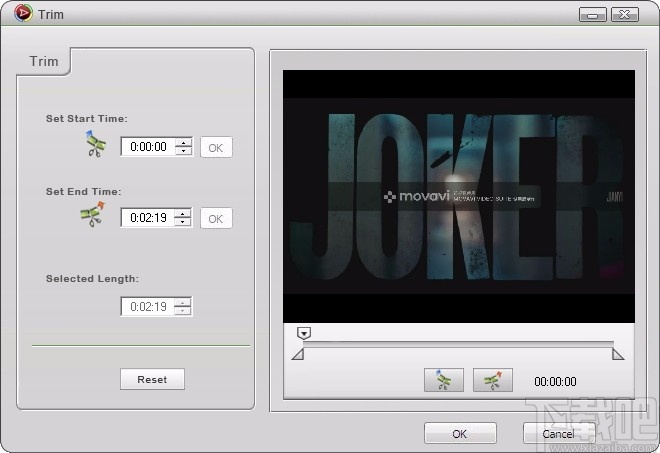Click the end time field showing 0:02:19
660x453 pixels.
point(148,218)
